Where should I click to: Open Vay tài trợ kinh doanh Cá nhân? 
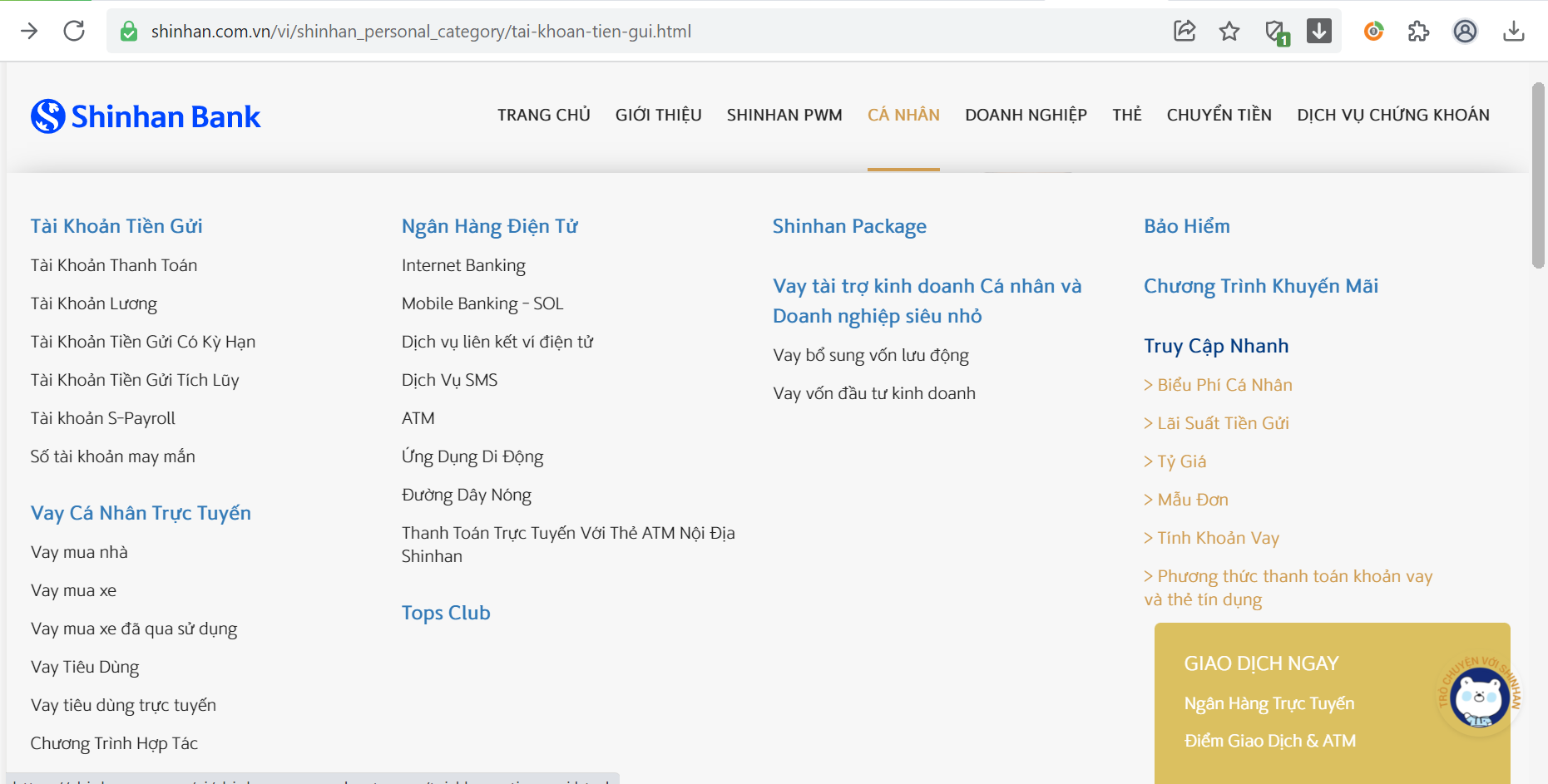coord(927,301)
